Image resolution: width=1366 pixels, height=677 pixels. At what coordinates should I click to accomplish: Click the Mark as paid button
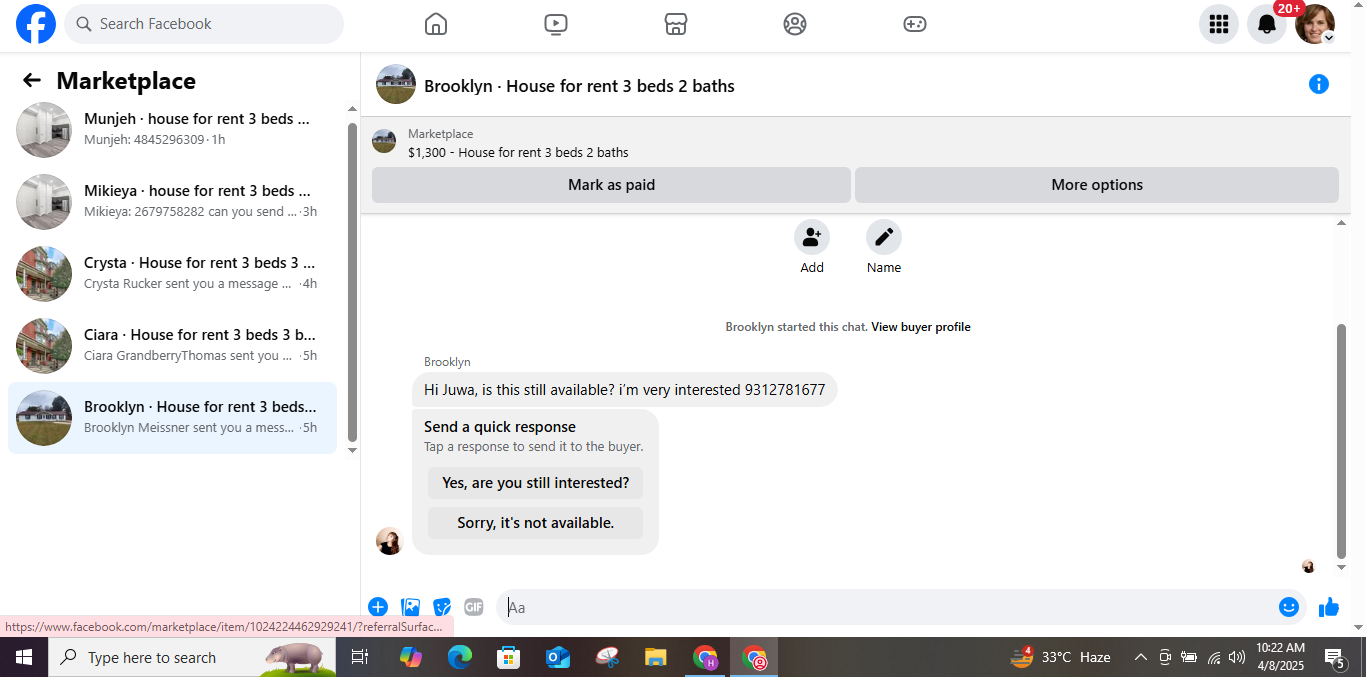tap(611, 185)
